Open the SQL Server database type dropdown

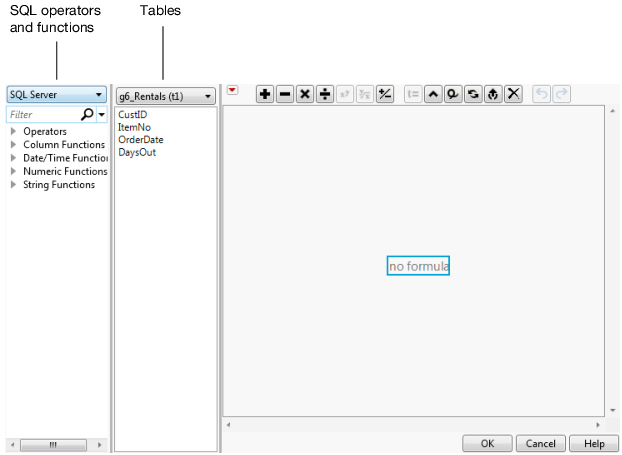tap(57, 94)
